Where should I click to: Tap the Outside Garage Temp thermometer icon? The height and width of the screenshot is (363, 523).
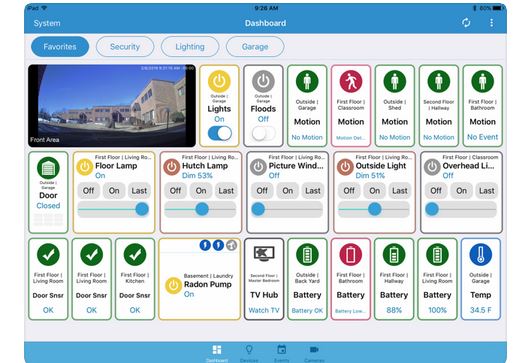481,255
